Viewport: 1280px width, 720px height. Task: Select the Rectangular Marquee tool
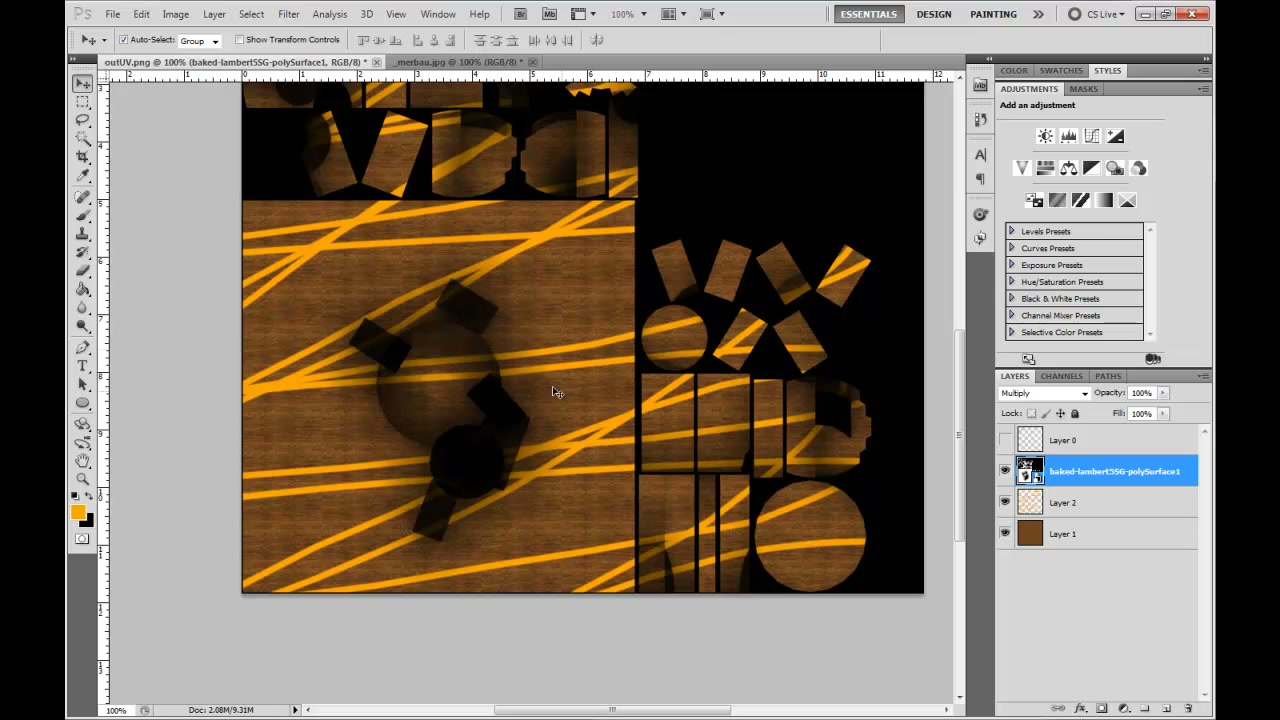[83, 102]
